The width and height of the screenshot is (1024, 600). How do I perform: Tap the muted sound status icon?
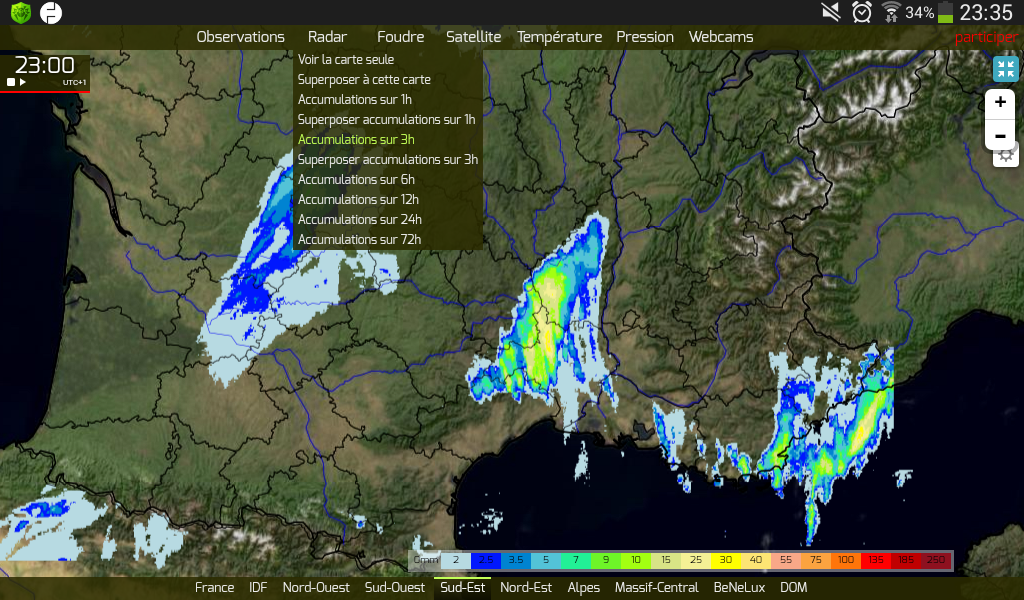831,12
